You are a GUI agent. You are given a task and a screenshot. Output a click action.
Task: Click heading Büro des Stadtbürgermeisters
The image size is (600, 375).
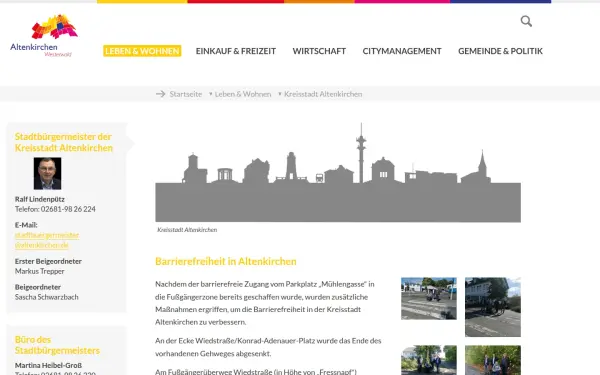tap(57, 345)
